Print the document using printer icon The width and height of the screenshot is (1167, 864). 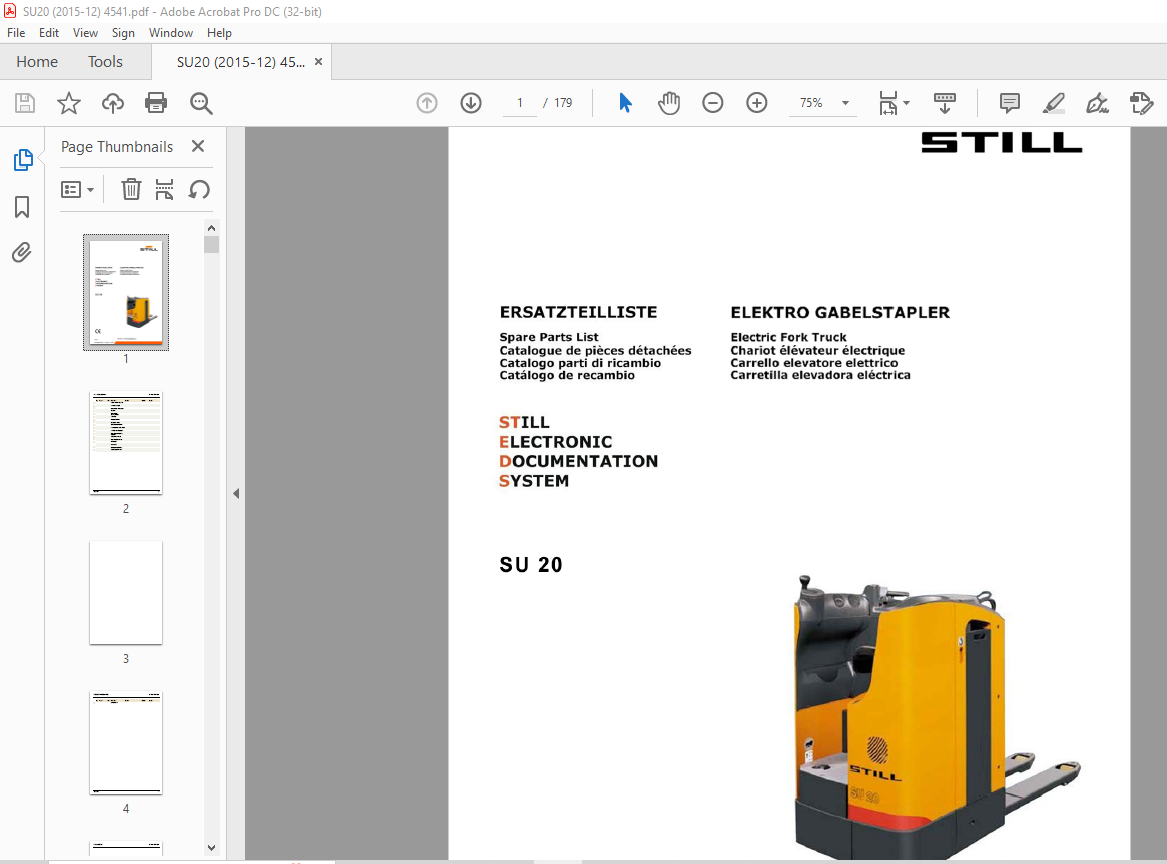tap(156, 103)
